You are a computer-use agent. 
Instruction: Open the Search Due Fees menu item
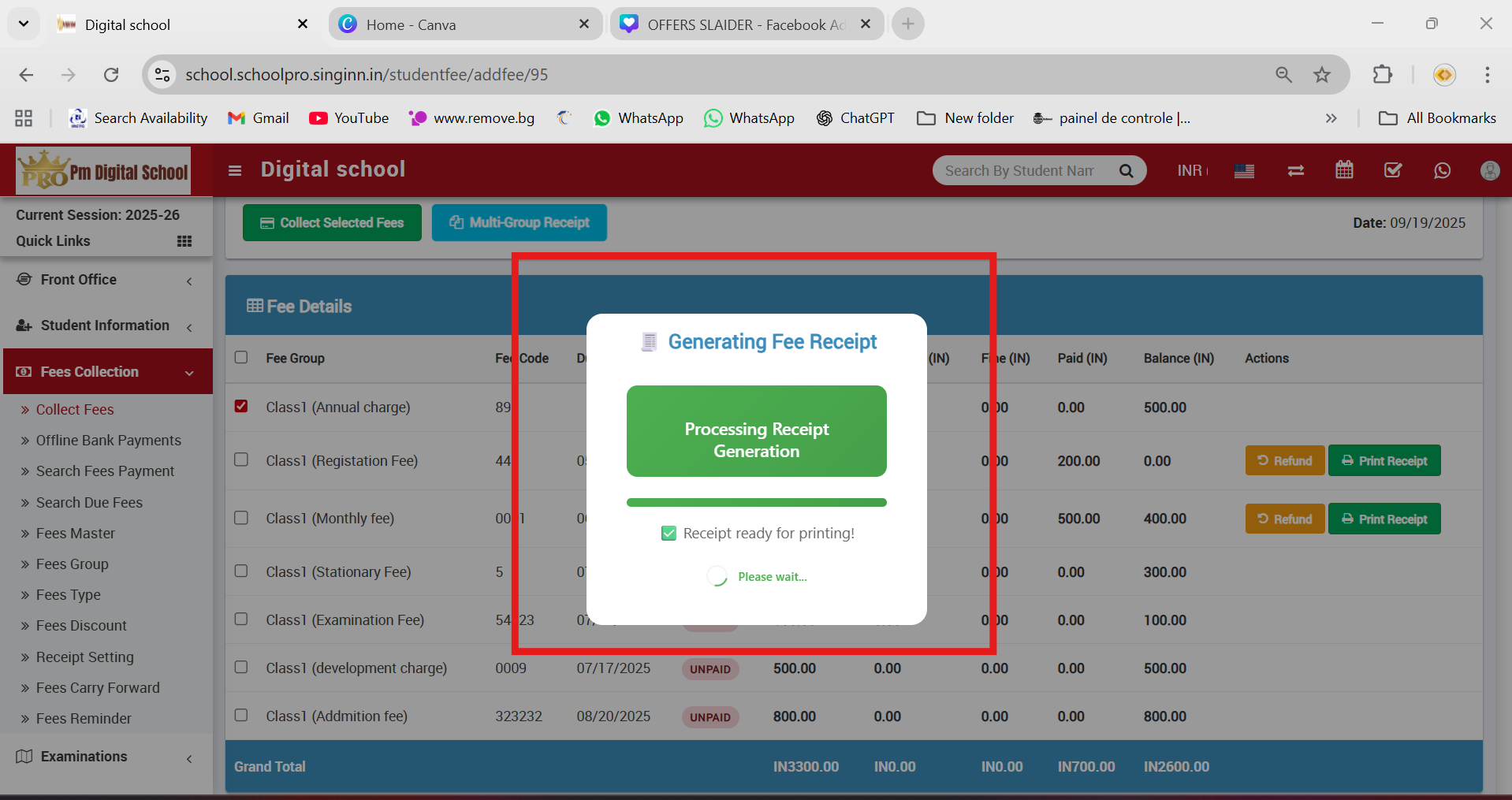pyautogui.click(x=89, y=503)
